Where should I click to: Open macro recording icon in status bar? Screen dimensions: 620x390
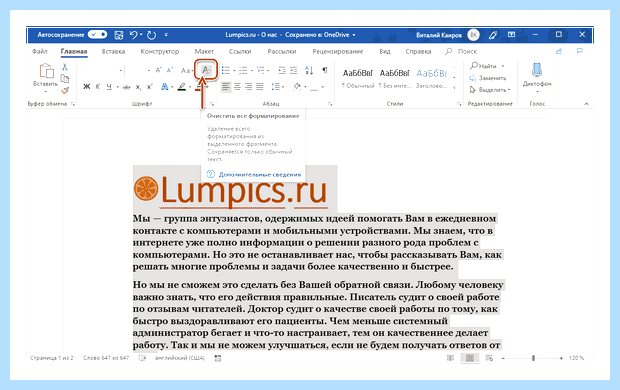(217, 358)
